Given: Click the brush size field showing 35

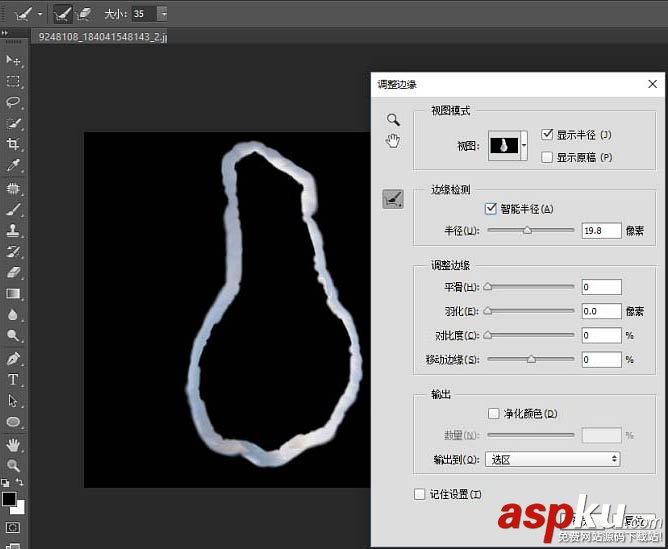Looking at the screenshot, I should pyautogui.click(x=144, y=14).
